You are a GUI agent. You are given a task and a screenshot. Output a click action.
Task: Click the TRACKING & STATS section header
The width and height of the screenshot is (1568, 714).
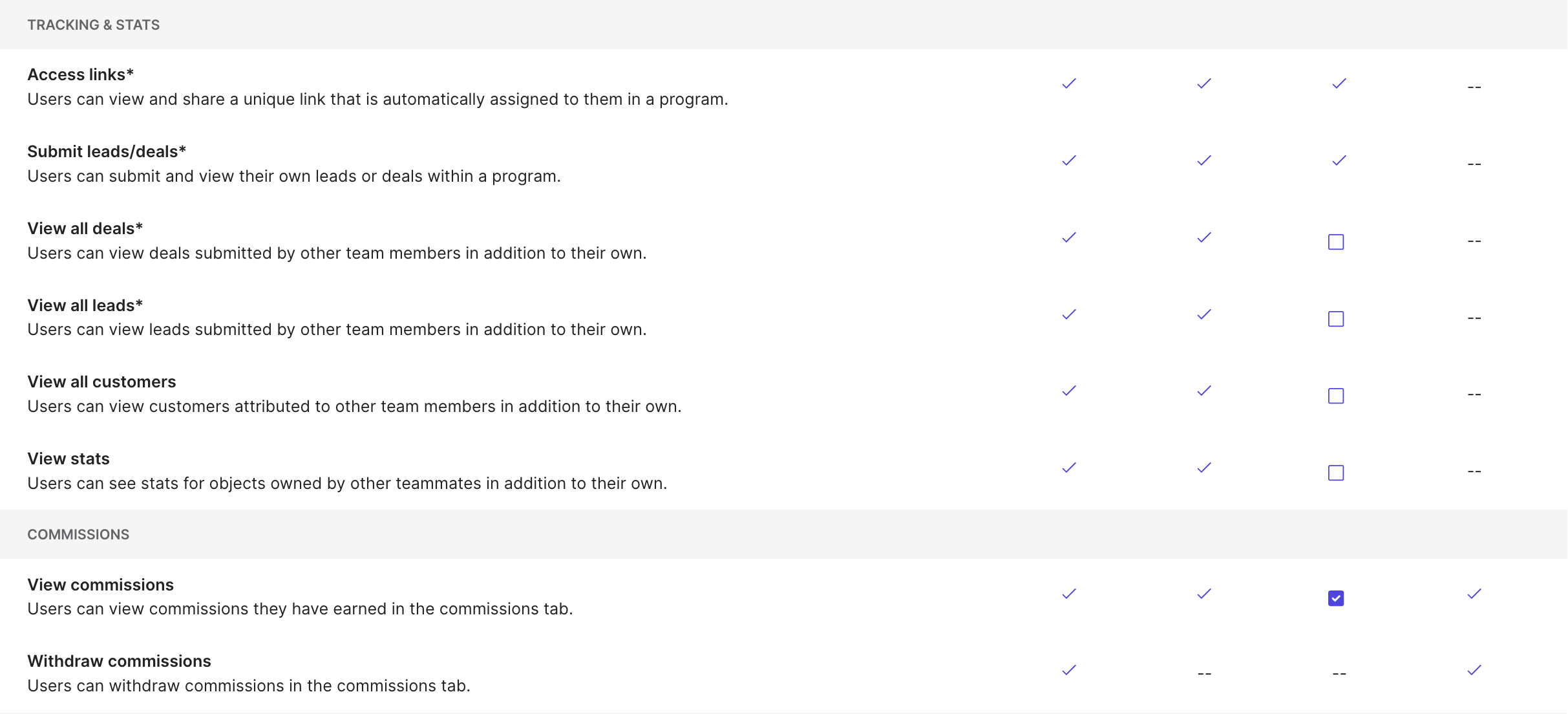click(94, 25)
